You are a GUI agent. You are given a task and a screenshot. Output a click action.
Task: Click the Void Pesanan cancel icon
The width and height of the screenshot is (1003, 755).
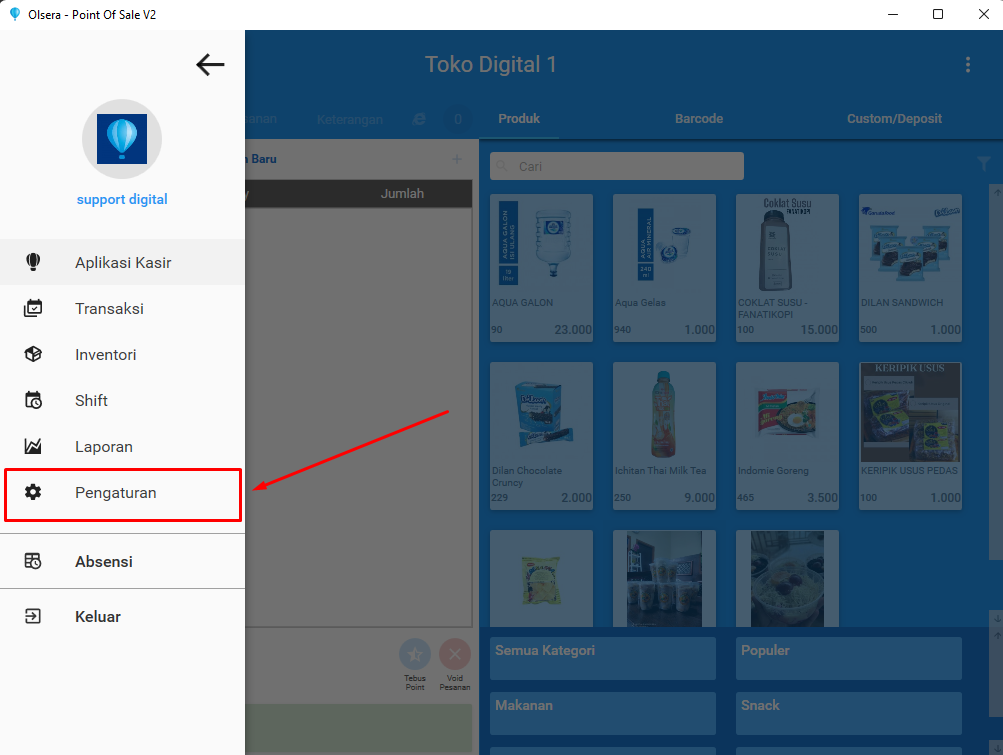point(455,654)
